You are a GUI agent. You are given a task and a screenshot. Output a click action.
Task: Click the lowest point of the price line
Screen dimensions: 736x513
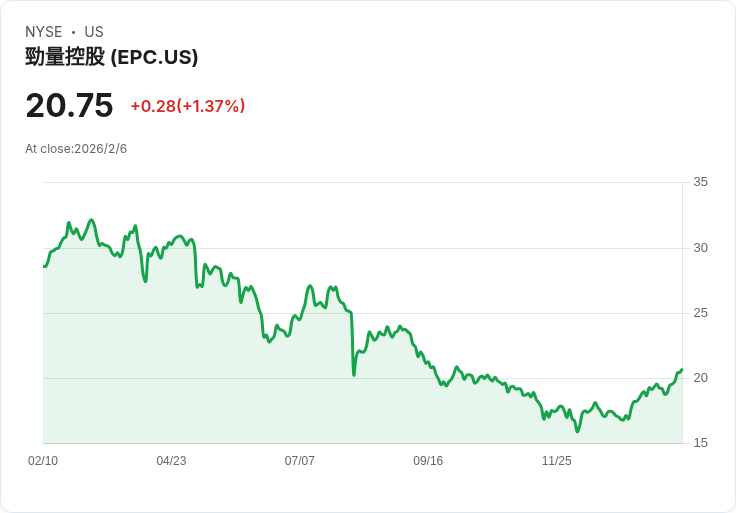click(x=577, y=431)
